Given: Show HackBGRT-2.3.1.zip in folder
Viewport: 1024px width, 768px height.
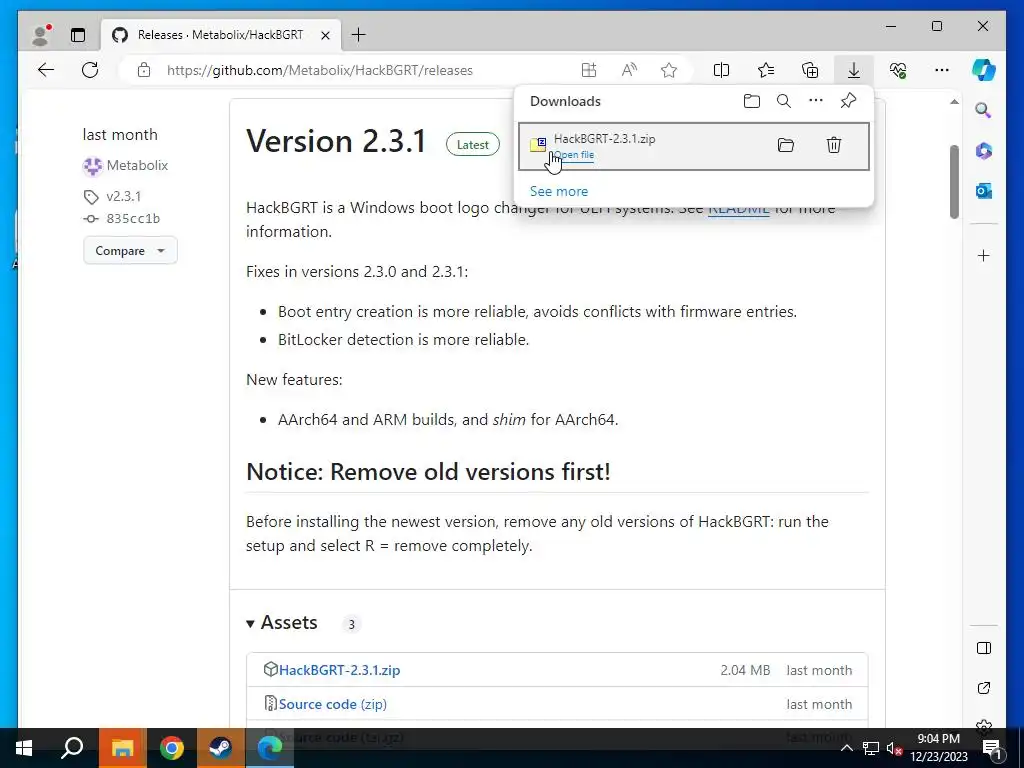Looking at the screenshot, I should coord(786,145).
